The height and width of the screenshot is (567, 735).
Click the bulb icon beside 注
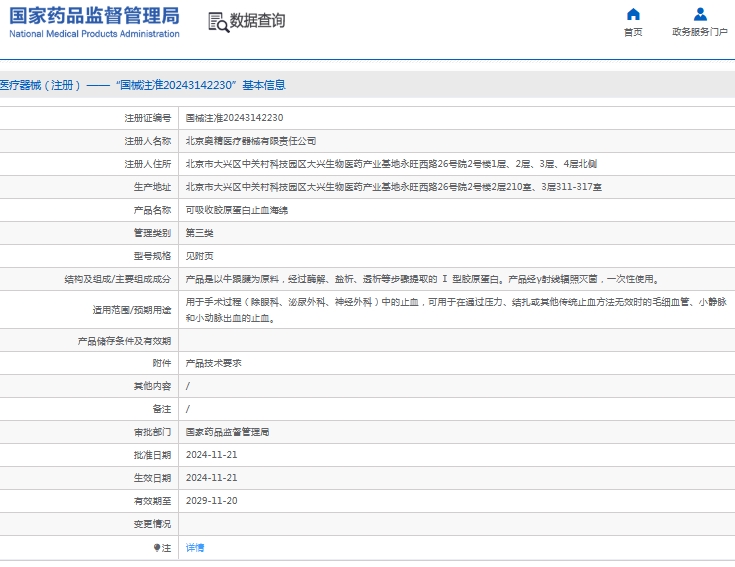(x=157, y=547)
